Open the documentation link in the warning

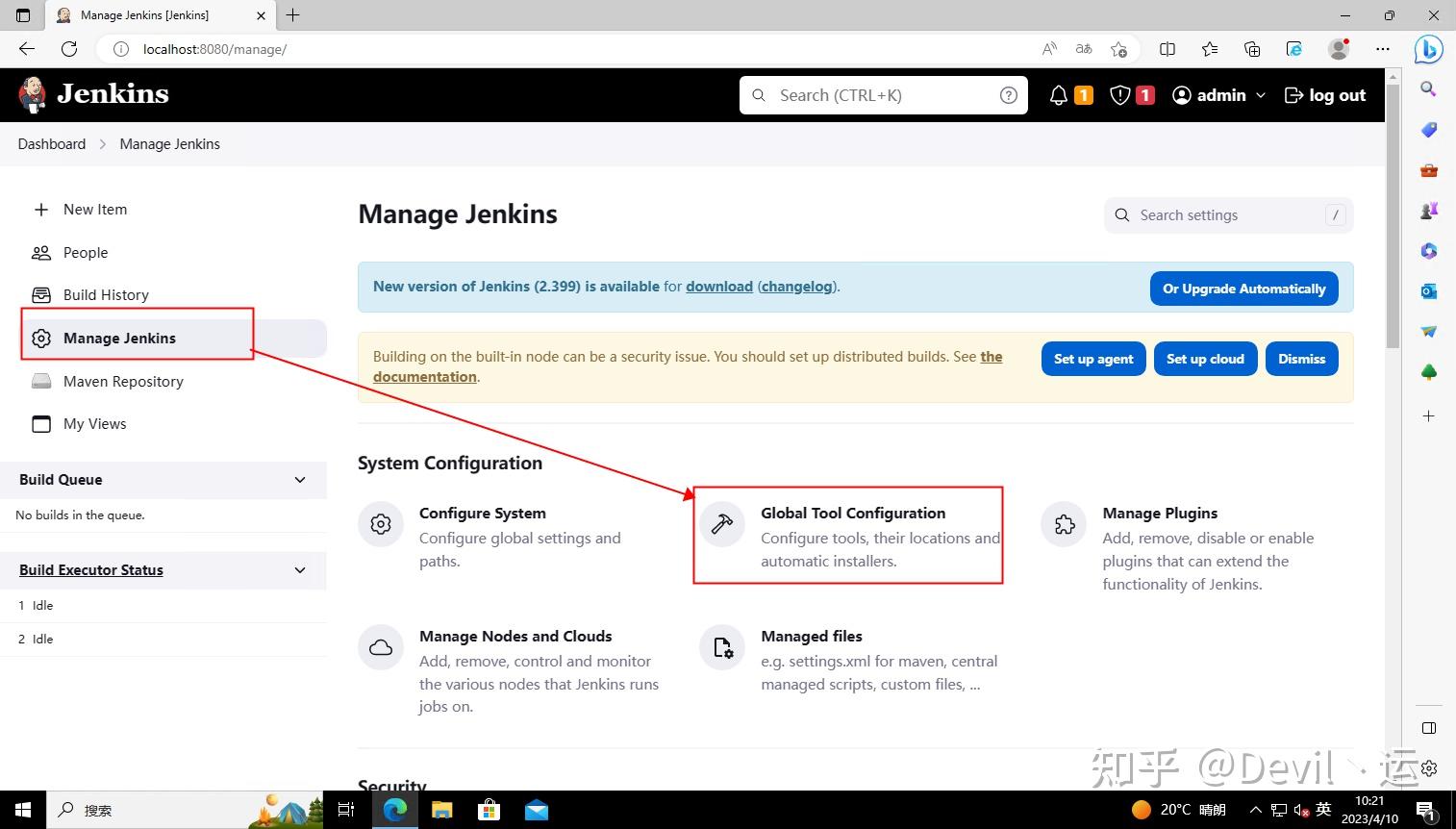tap(425, 377)
